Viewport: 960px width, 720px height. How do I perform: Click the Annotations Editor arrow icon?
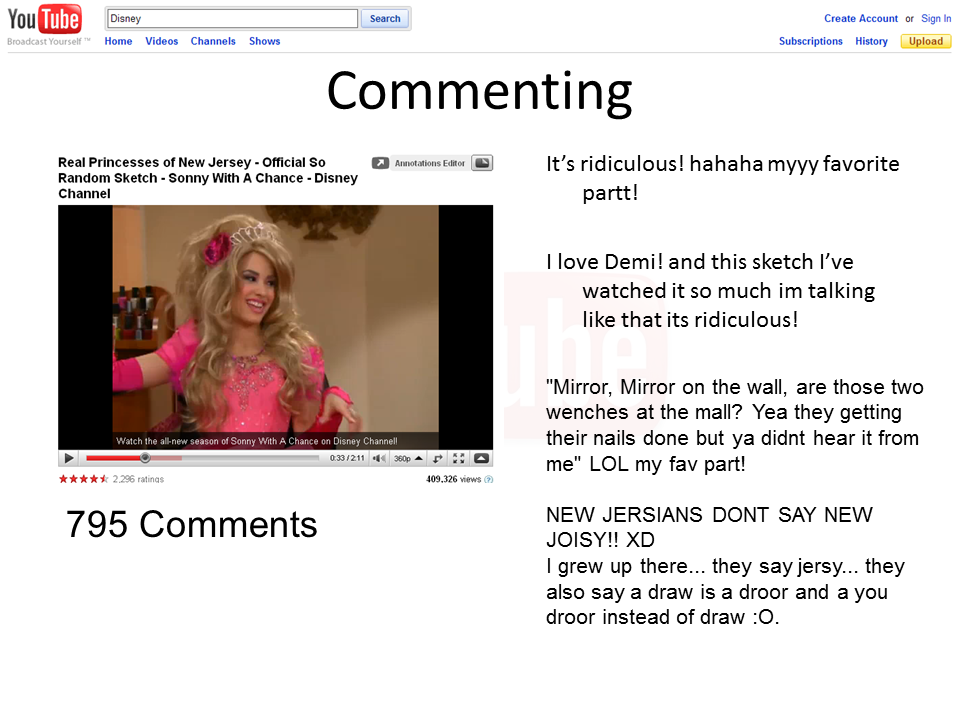pyautogui.click(x=380, y=163)
